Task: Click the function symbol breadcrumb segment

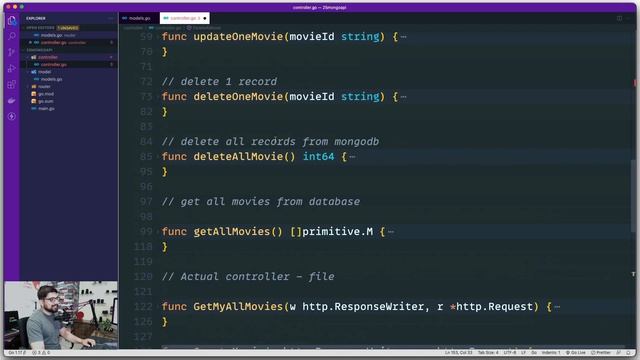Action: click(204, 28)
